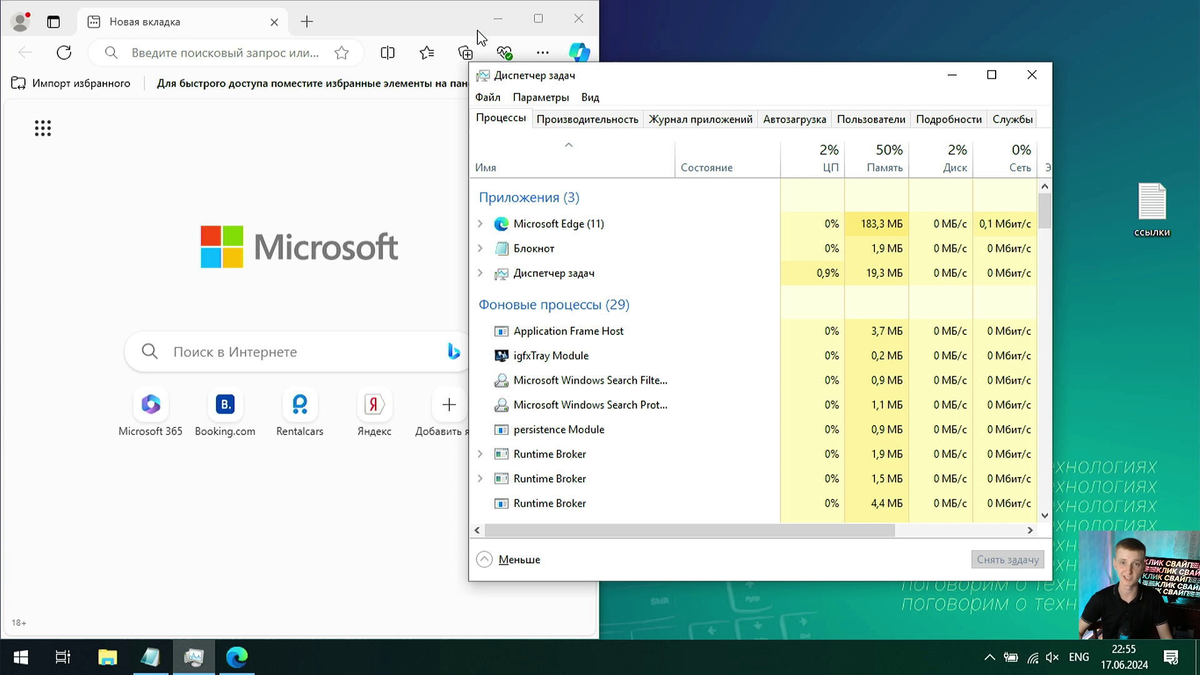Open the Яндекс shortcut tile
1200x675 pixels.
[x=374, y=414]
